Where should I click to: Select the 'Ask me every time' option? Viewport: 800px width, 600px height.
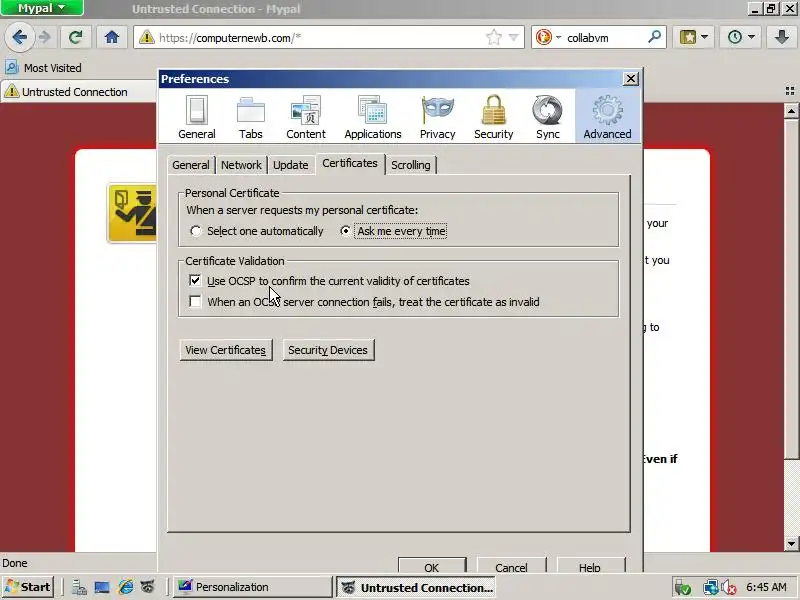point(345,231)
